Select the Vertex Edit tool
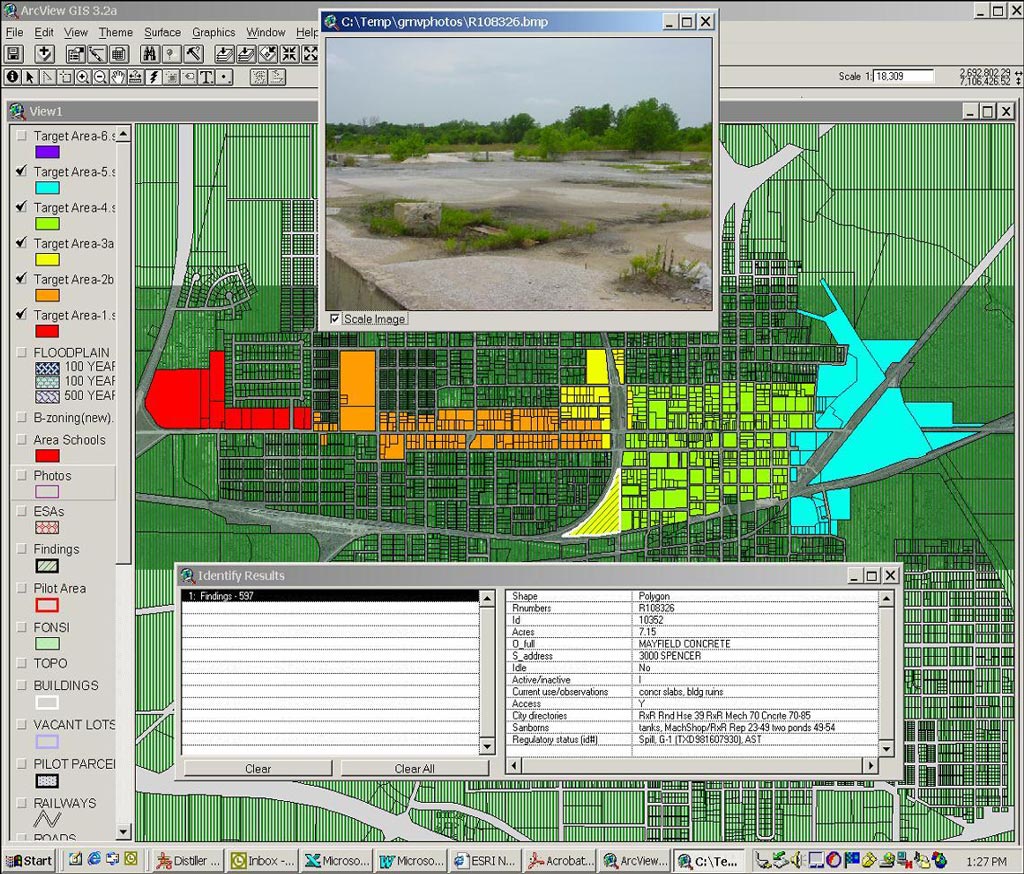This screenshot has width=1024, height=874. pos(48,77)
